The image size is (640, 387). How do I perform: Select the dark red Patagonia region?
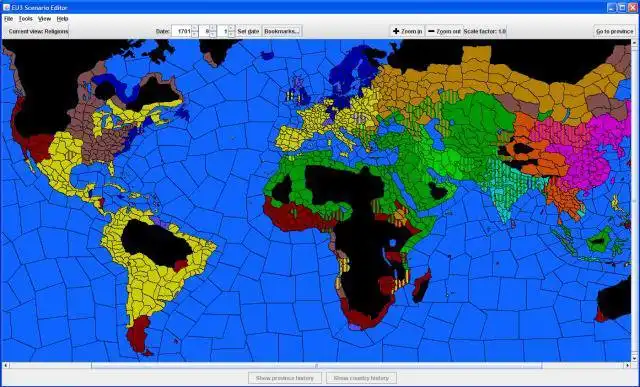(x=139, y=335)
